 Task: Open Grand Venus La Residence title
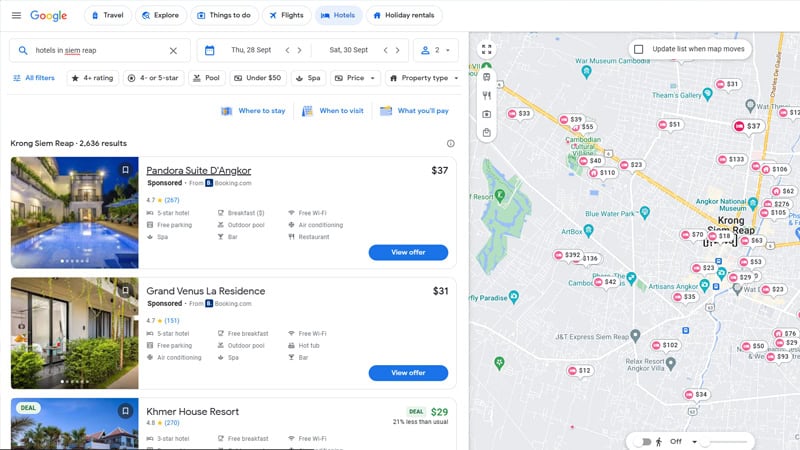[206, 291]
